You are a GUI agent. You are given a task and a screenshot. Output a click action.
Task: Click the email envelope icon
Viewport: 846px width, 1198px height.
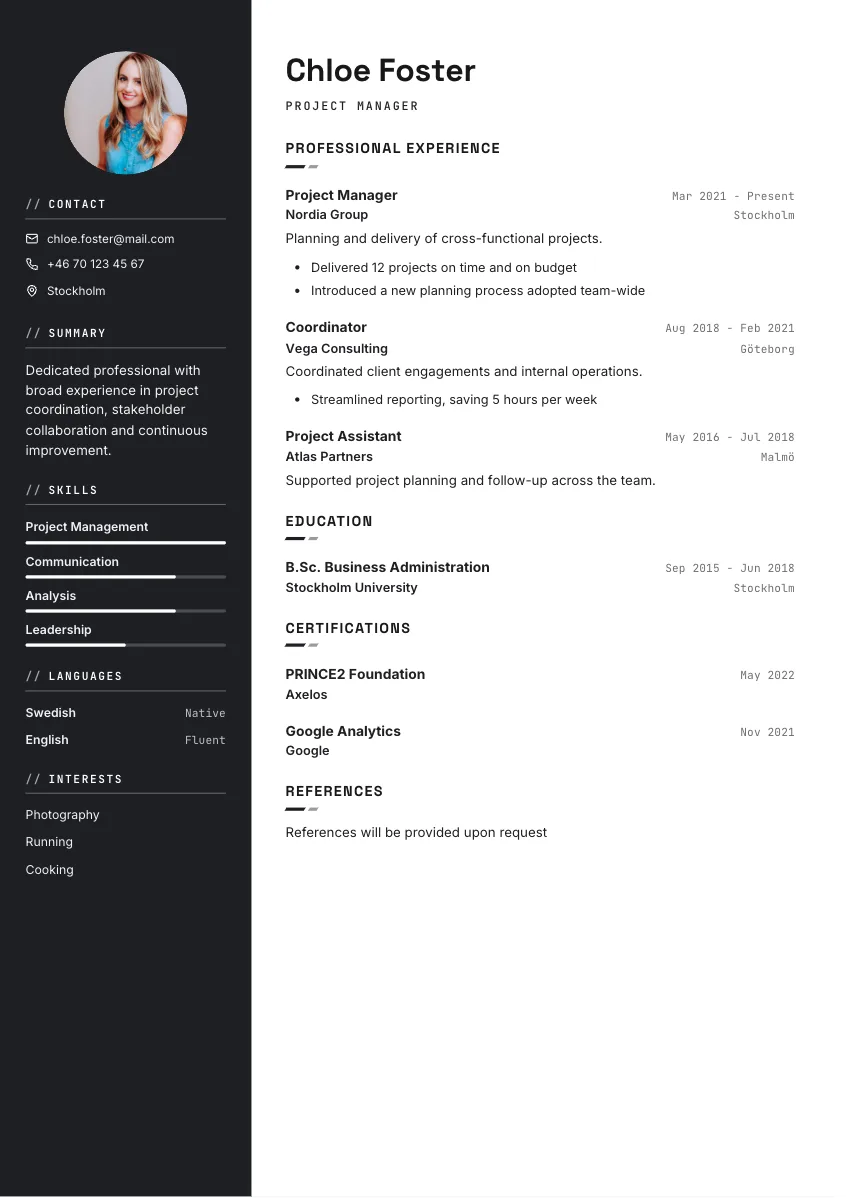pyautogui.click(x=32, y=239)
